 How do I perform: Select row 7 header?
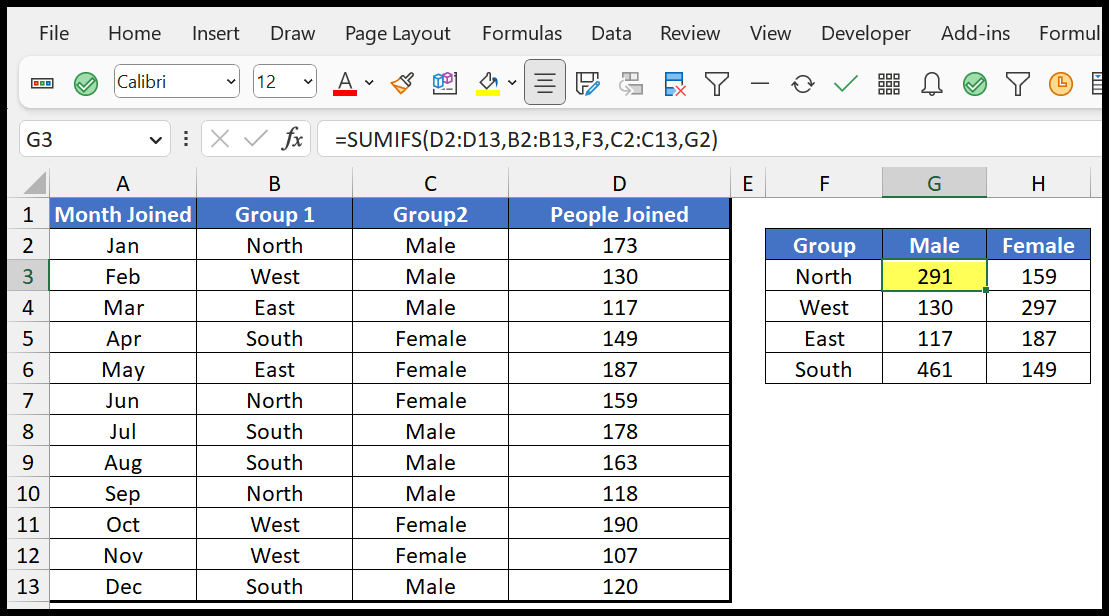(x=28, y=400)
